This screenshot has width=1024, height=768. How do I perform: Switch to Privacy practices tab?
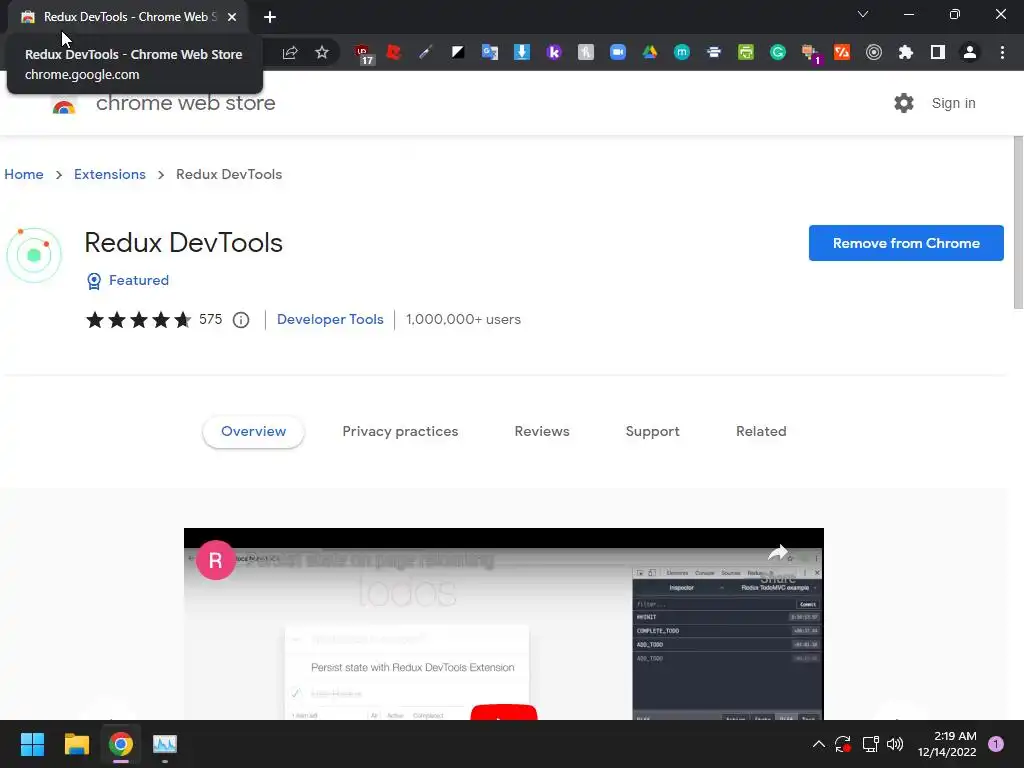[400, 432]
